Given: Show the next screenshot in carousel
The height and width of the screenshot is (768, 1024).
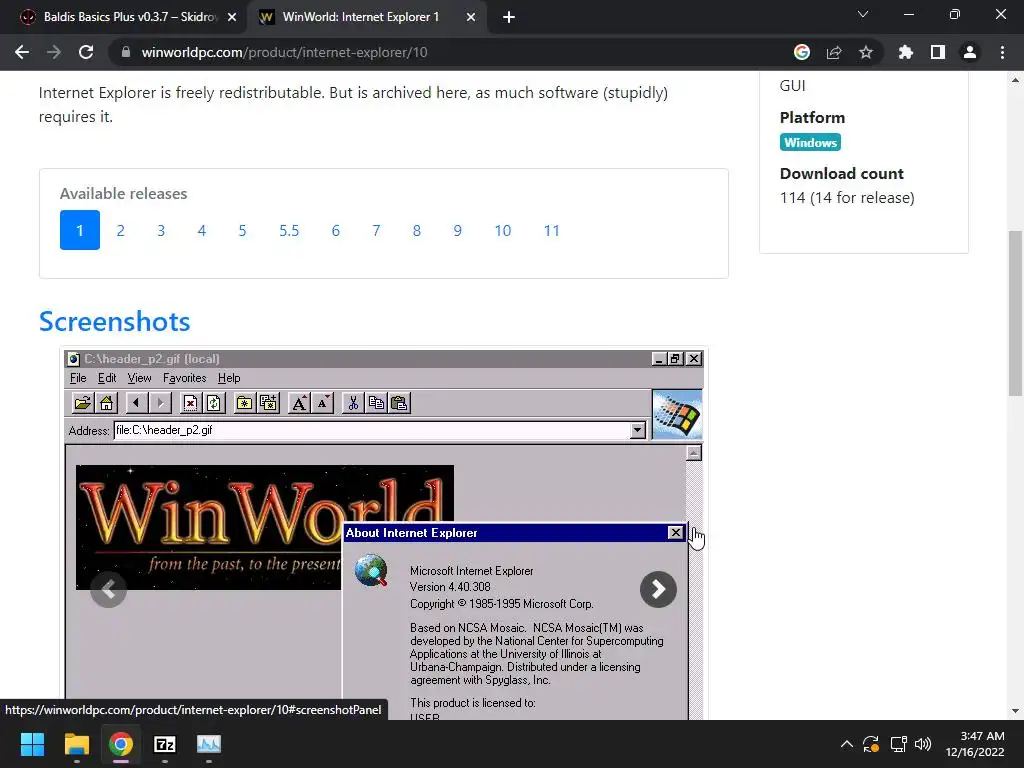Looking at the screenshot, I should click(658, 590).
